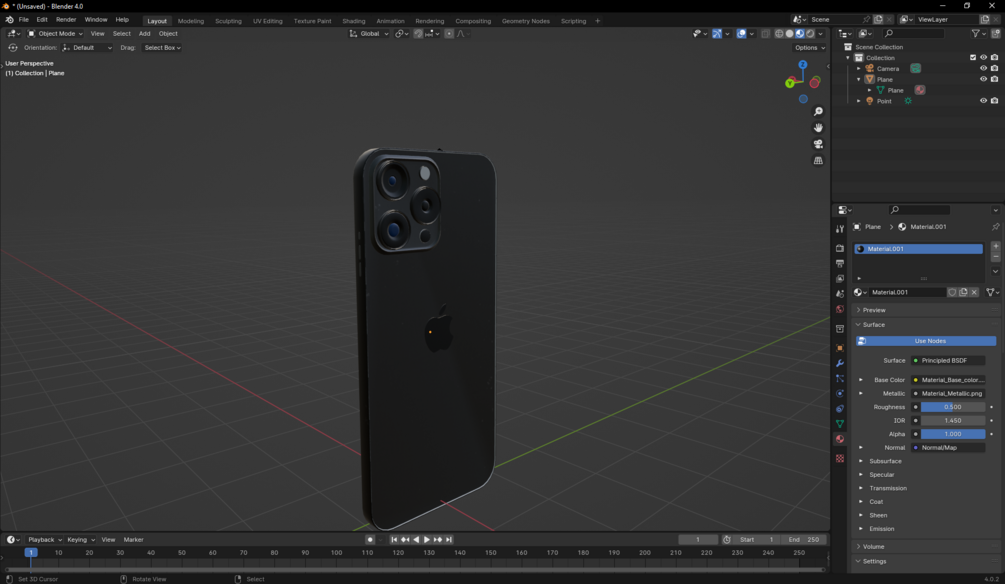Viewport: 1005px width, 584px height.
Task: Select Material.001 slot in list
Action: click(x=918, y=249)
